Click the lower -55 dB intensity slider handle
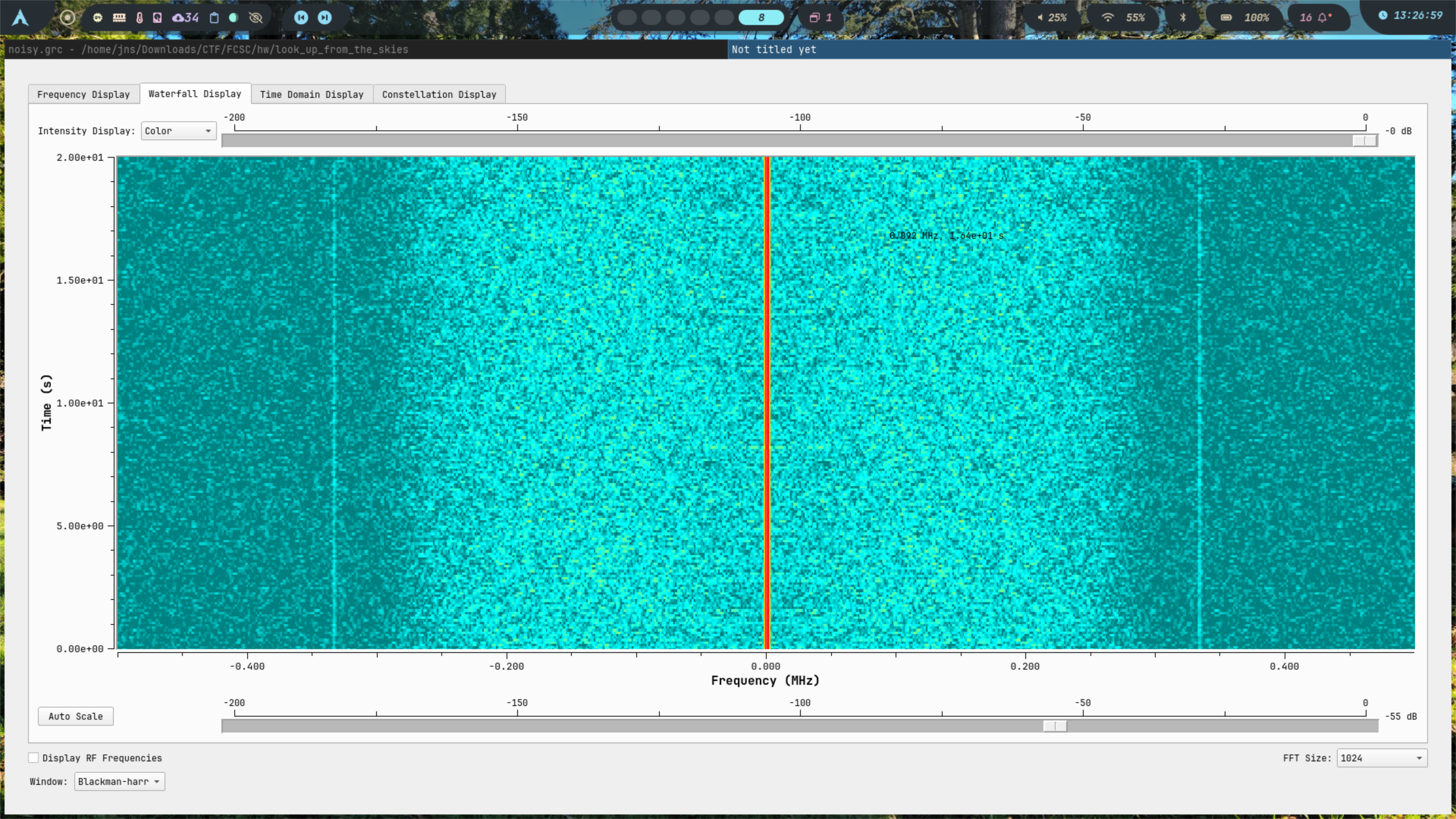The height and width of the screenshot is (819, 1456). point(1054,726)
